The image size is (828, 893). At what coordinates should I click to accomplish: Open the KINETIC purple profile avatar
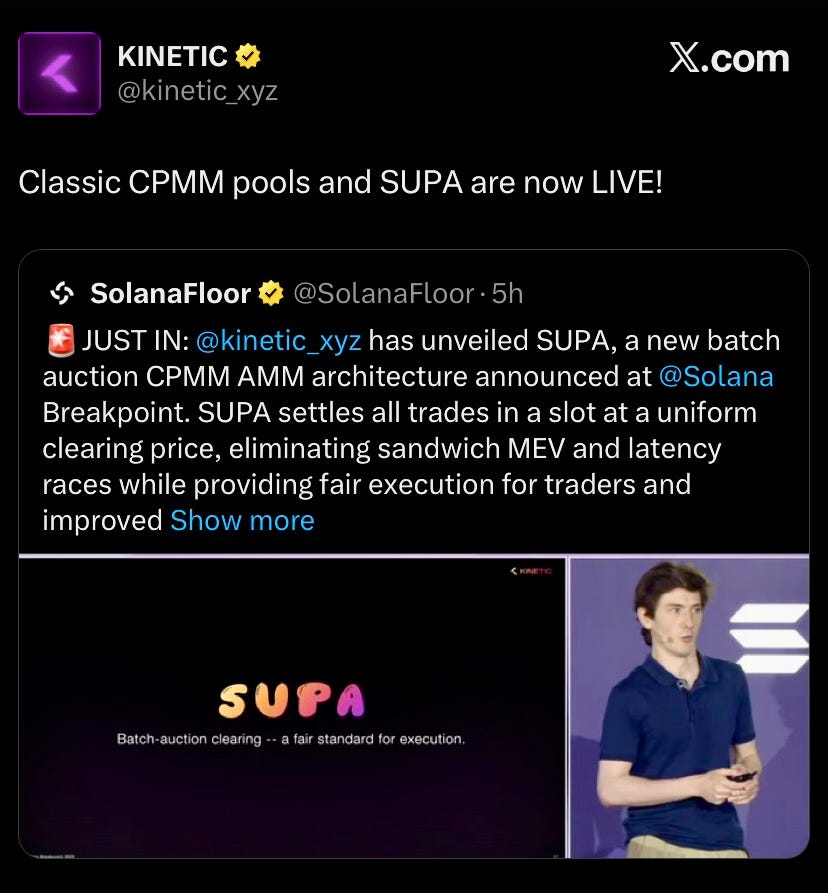point(60,73)
